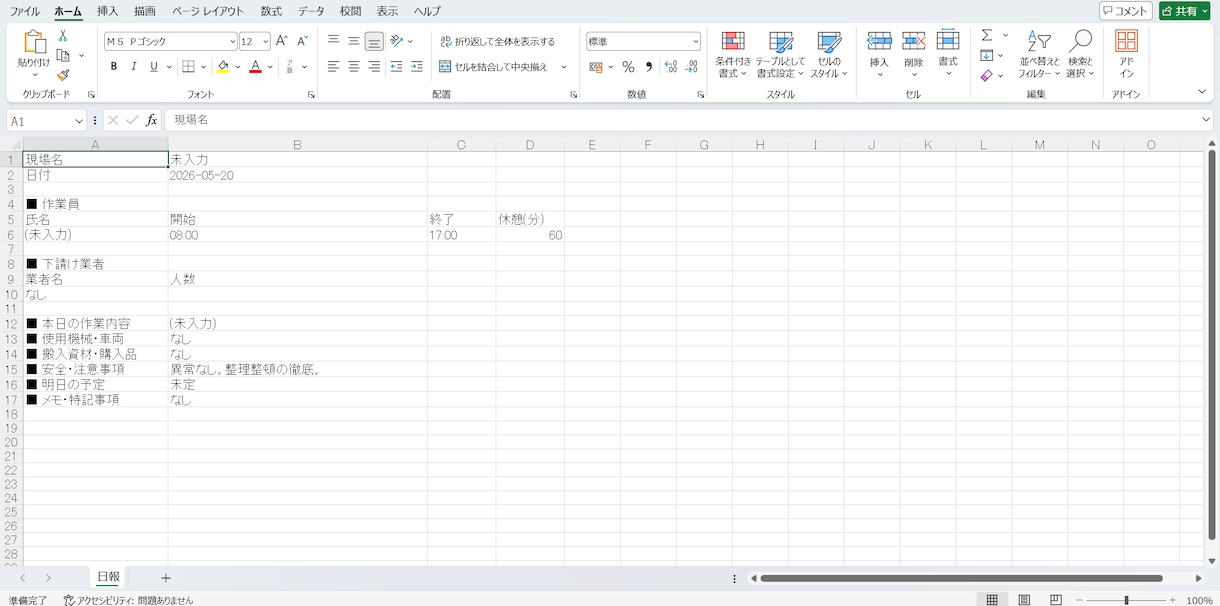Image resolution: width=1220 pixels, height=606 pixels.
Task: Click the fx insert function icon
Action: [x=152, y=120]
